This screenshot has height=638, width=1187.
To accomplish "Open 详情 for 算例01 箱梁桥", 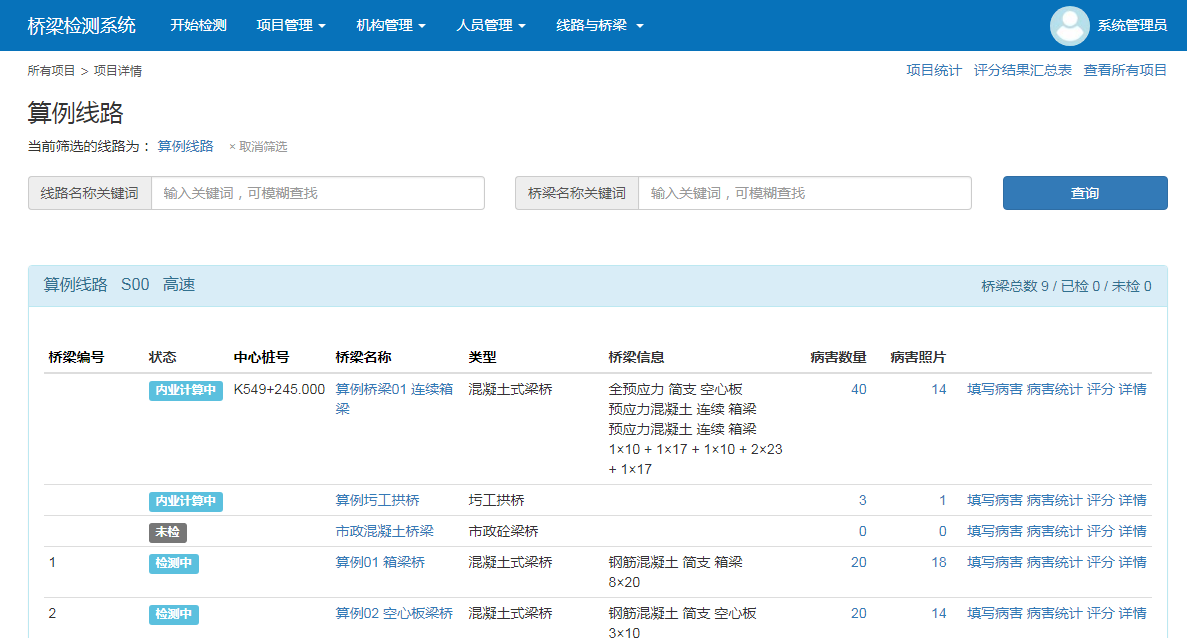I will pos(1132,562).
